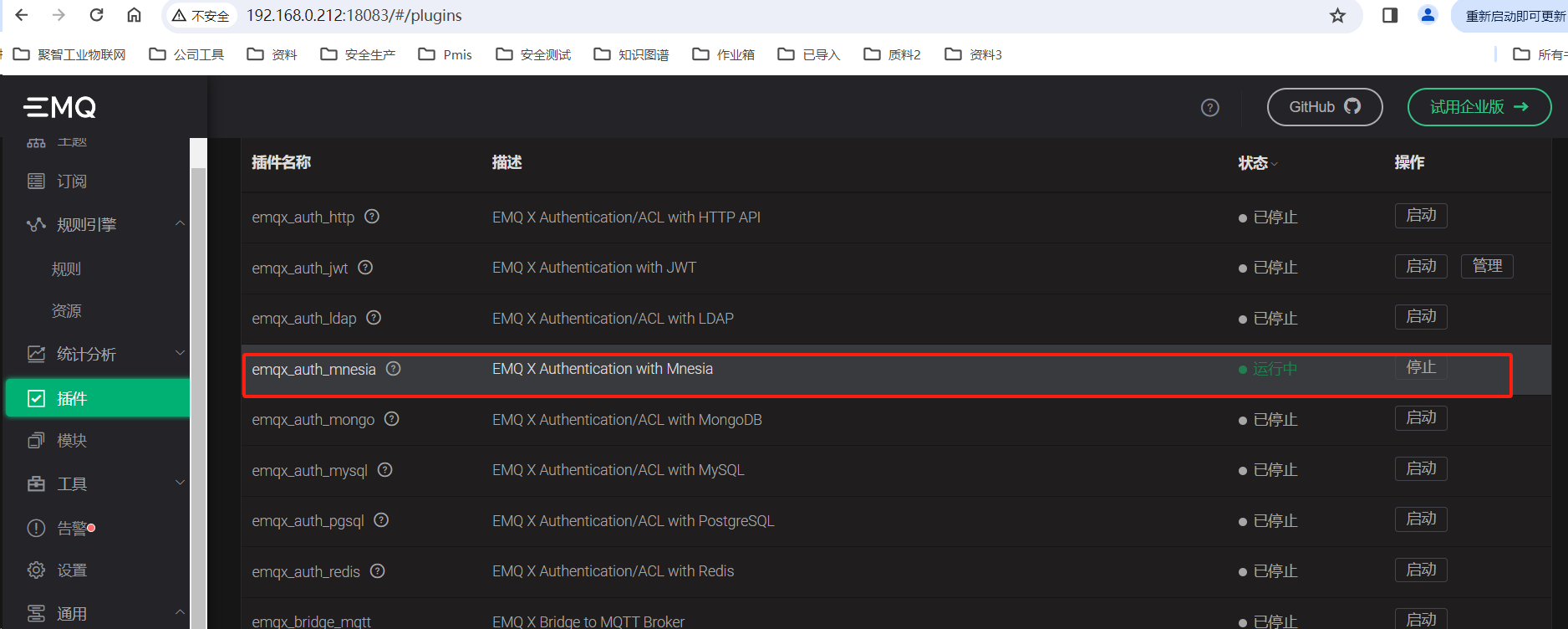The width and height of the screenshot is (1568, 629).
Task: Start the emqx_auth_ldap plugin
Action: click(x=1421, y=317)
